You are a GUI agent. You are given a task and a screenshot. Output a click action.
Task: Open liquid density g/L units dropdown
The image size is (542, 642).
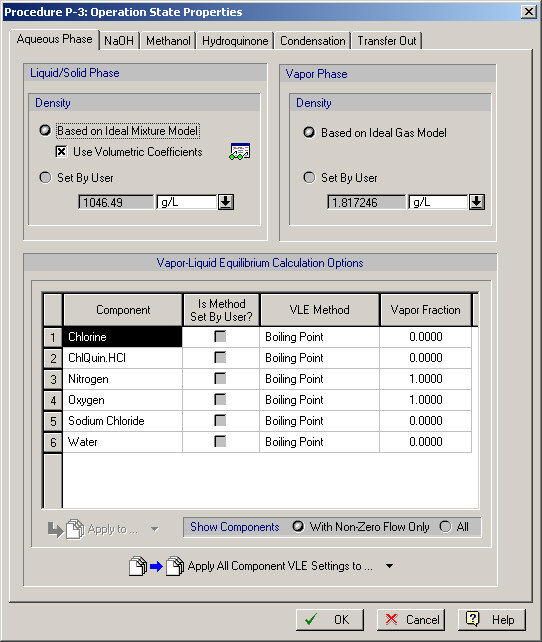point(226,202)
